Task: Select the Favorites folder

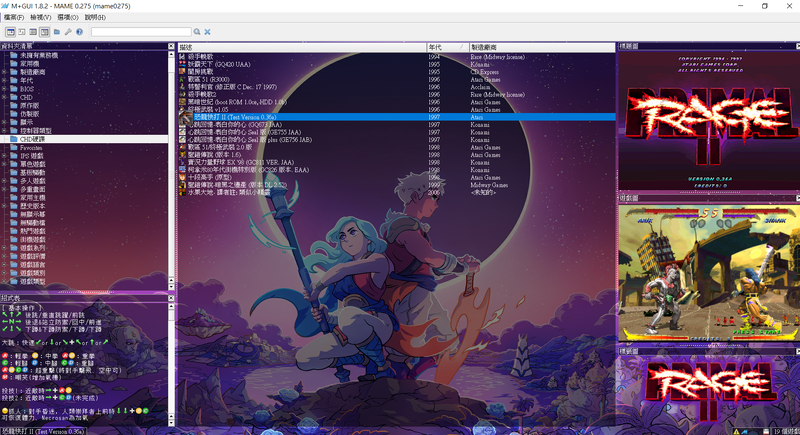Action: [x=31, y=147]
